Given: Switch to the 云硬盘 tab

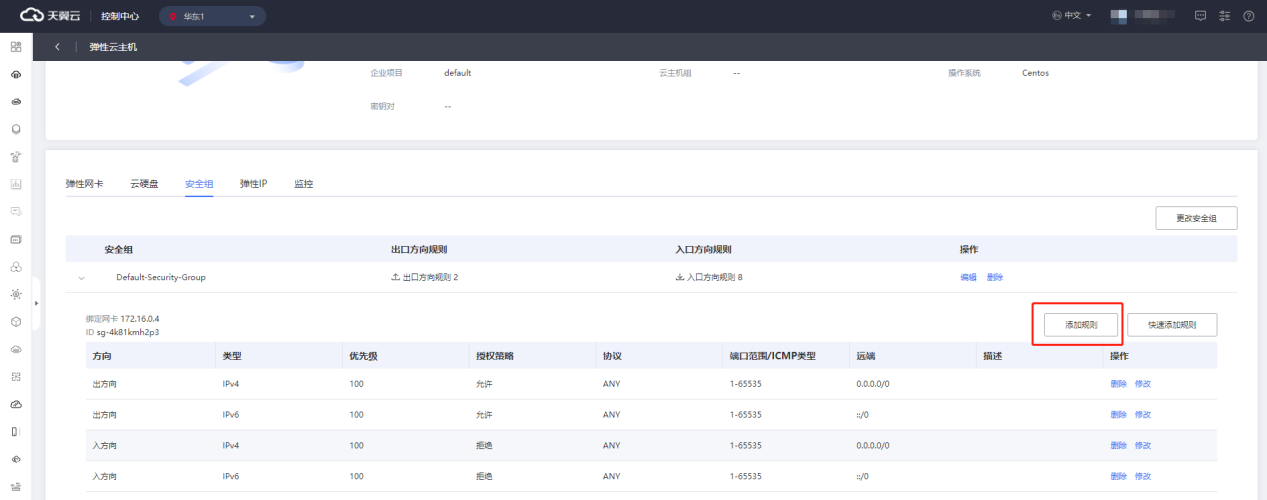Looking at the screenshot, I should (x=144, y=184).
